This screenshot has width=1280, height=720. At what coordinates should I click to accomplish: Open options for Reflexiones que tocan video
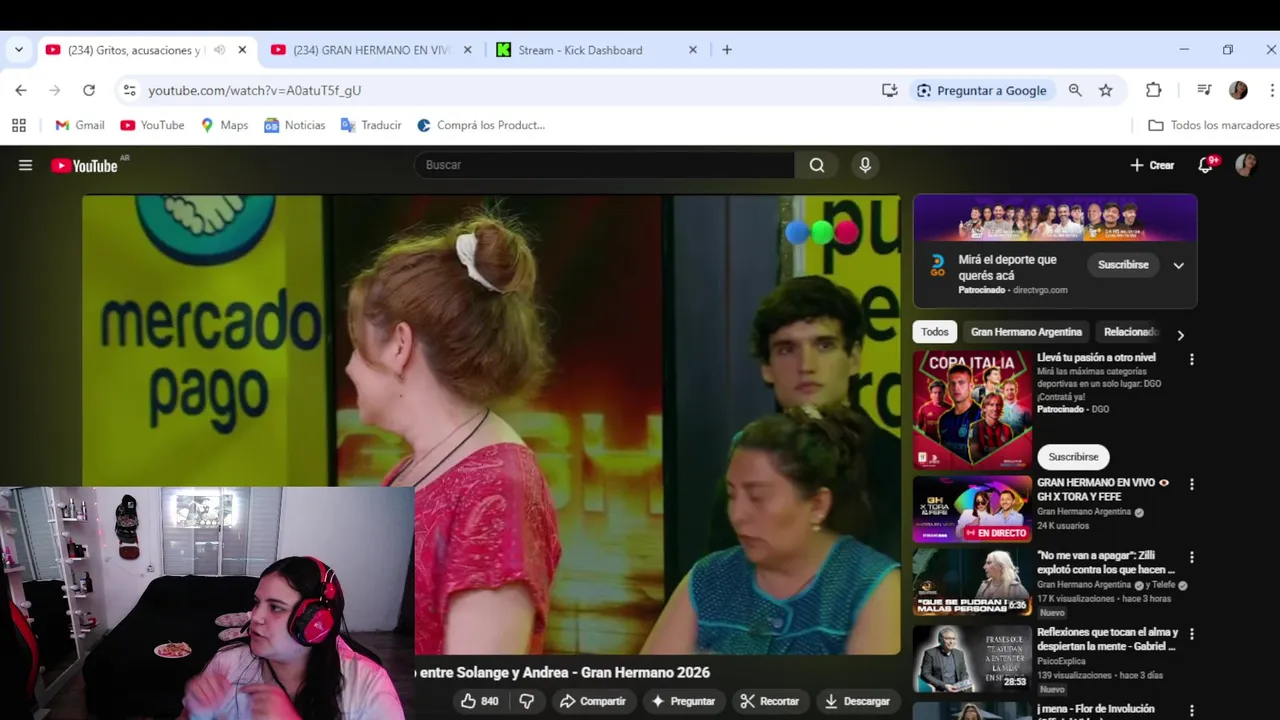tap(1191, 634)
